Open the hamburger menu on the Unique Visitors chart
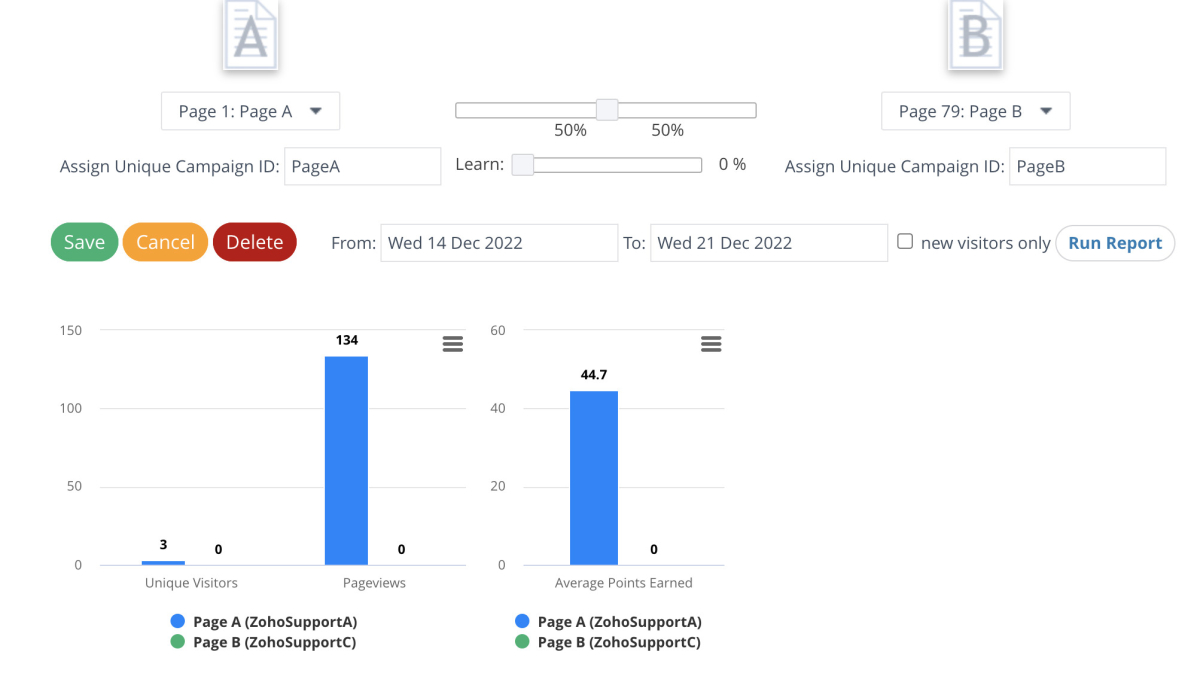This screenshot has width=1200, height=676. pyautogui.click(x=453, y=343)
